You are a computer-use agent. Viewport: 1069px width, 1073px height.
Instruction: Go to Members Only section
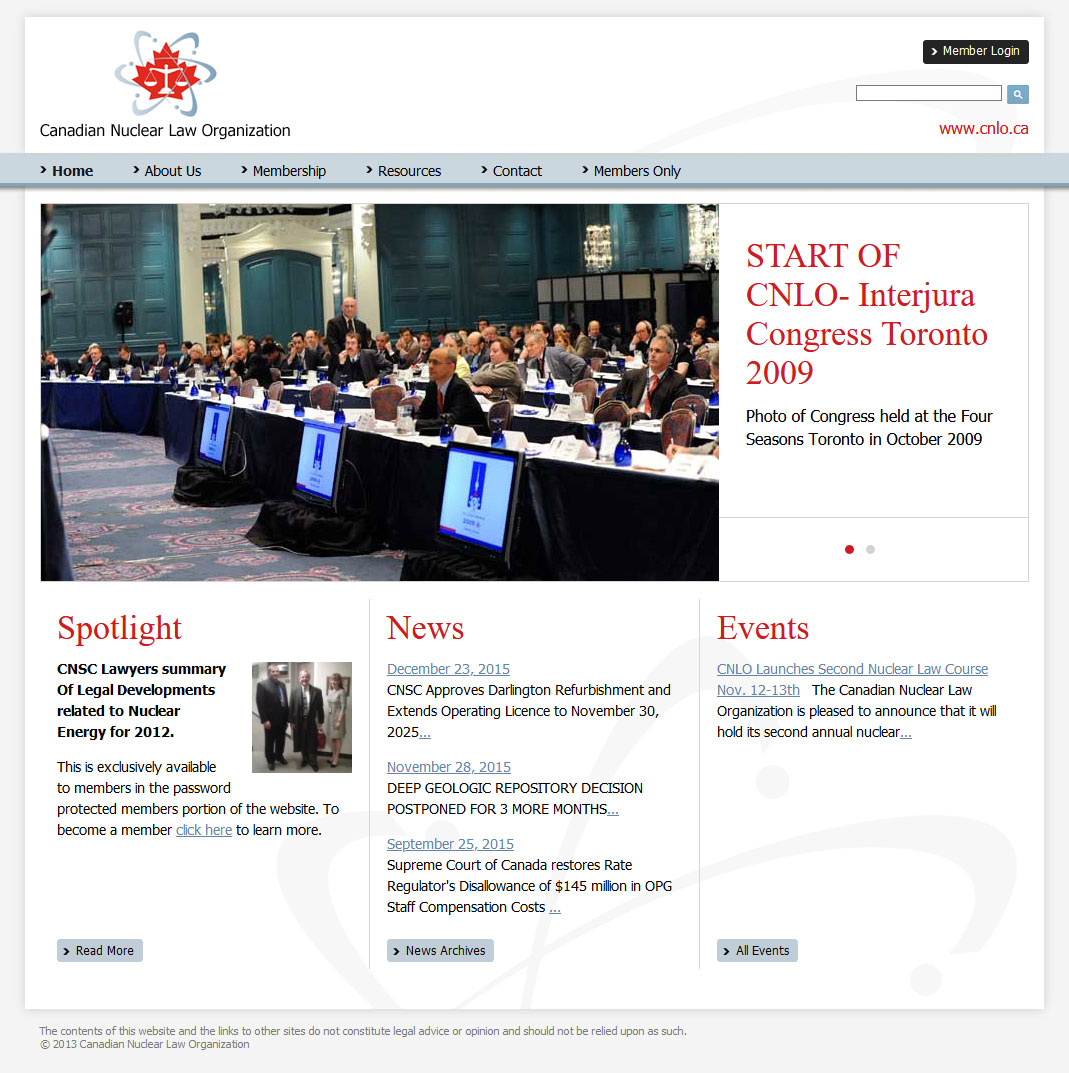pyautogui.click(x=631, y=170)
